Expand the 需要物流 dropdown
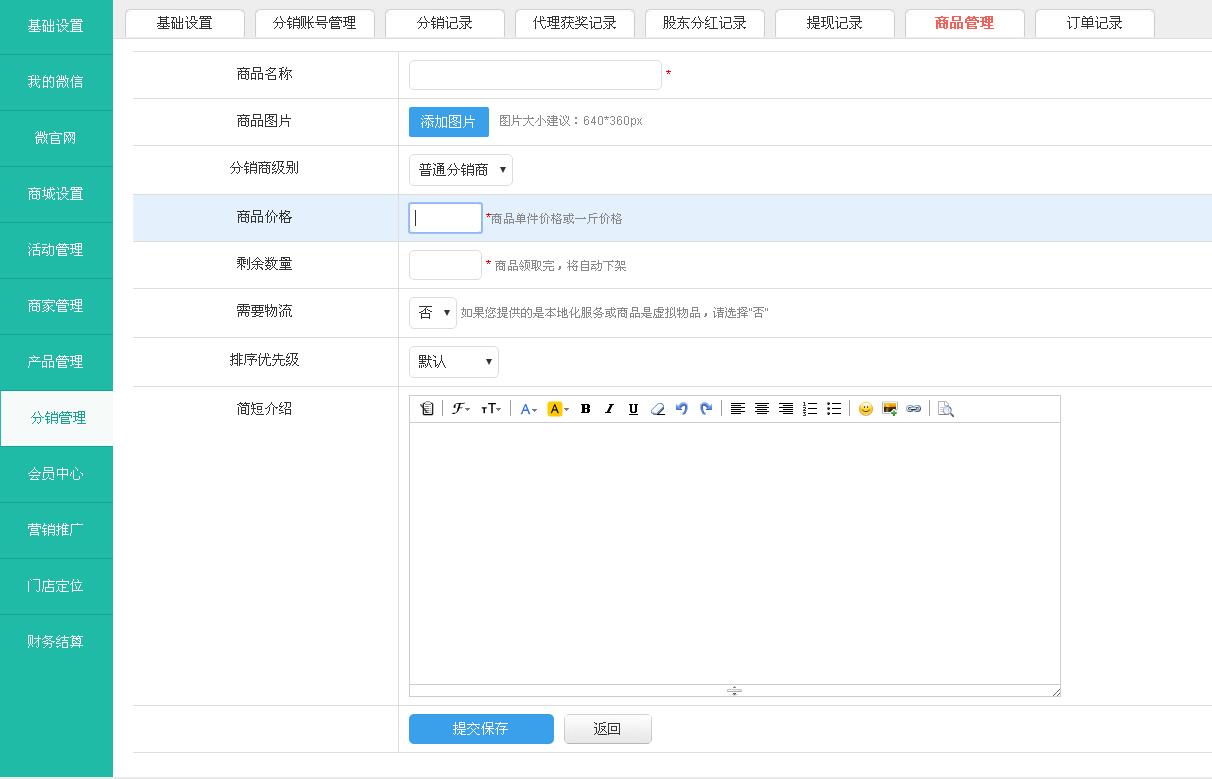This screenshot has width=1212, height=779. click(432, 313)
